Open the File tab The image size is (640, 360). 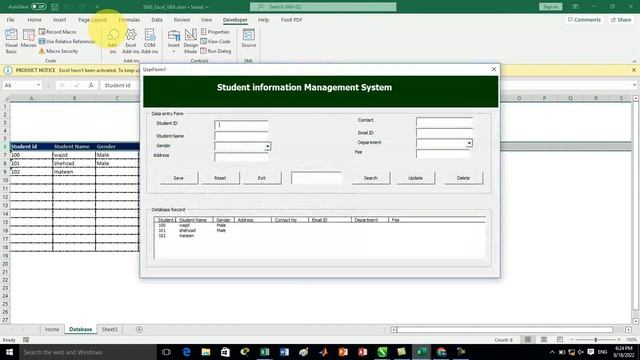10,20
